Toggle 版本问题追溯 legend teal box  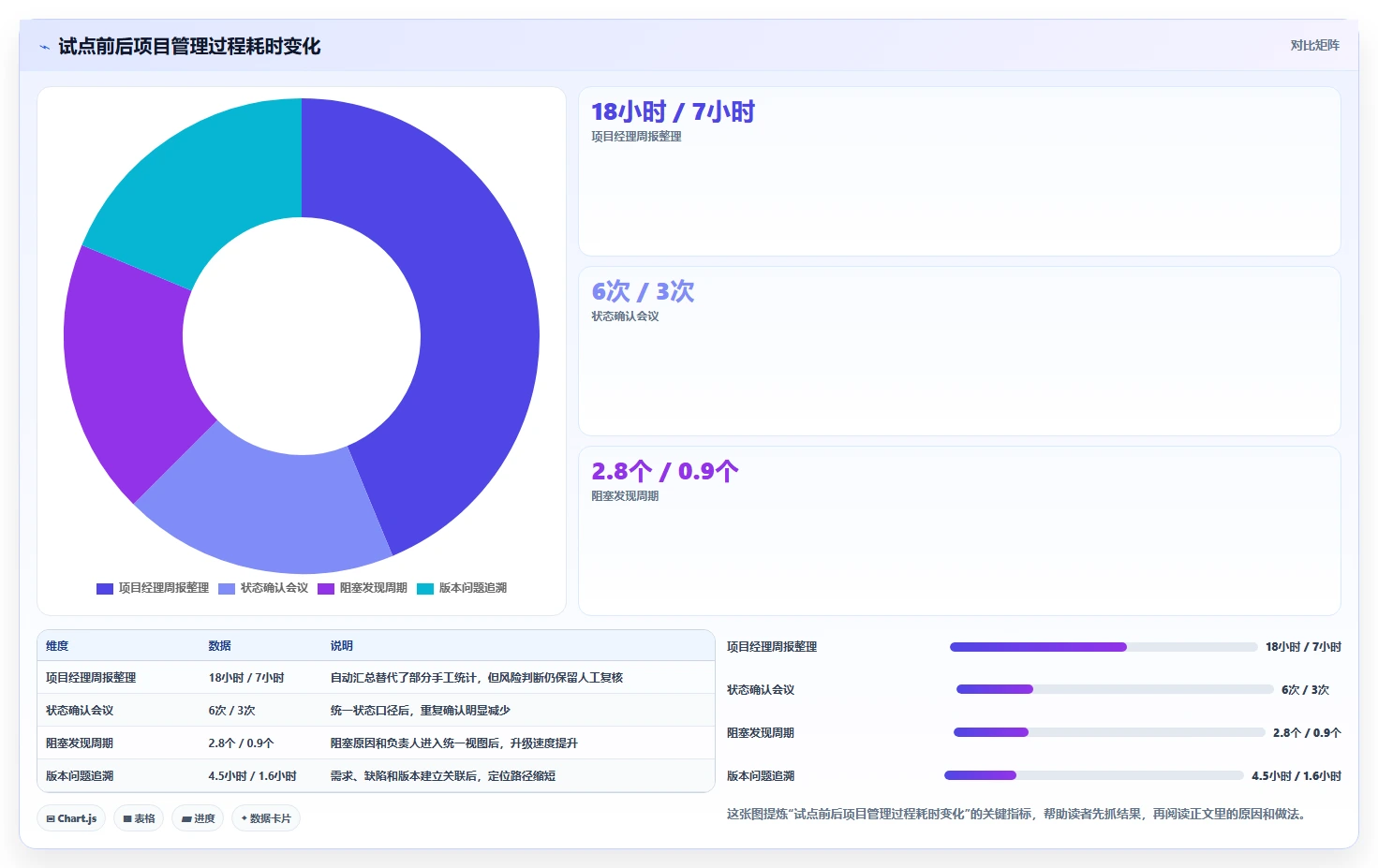click(425, 589)
